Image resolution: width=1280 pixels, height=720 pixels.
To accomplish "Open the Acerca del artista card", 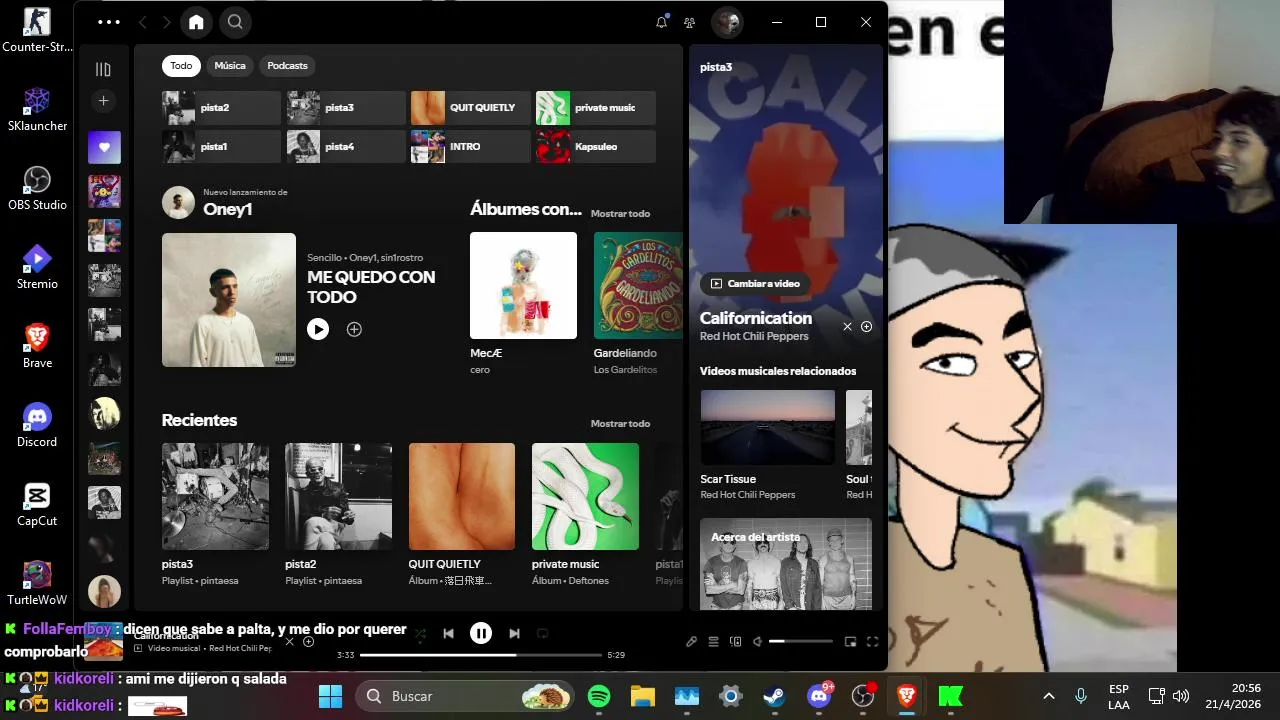I will (786, 564).
